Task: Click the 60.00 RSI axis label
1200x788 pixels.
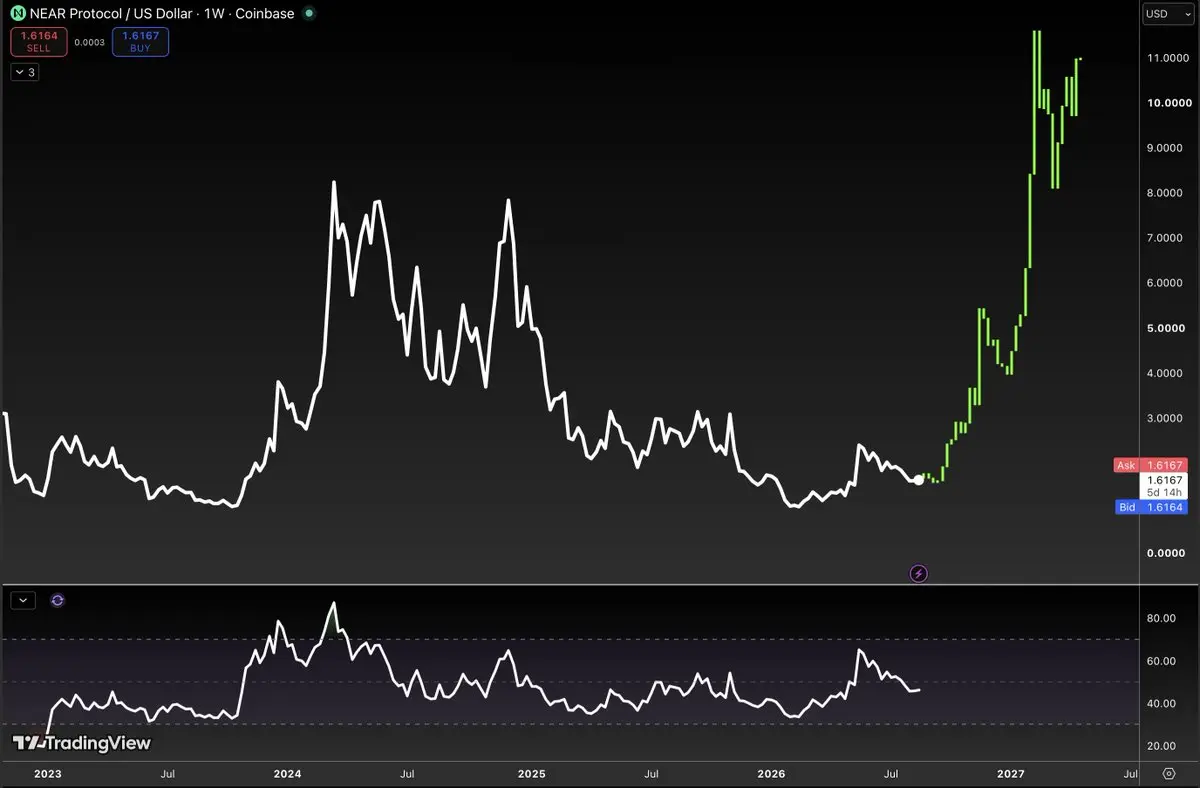Action: point(1160,661)
